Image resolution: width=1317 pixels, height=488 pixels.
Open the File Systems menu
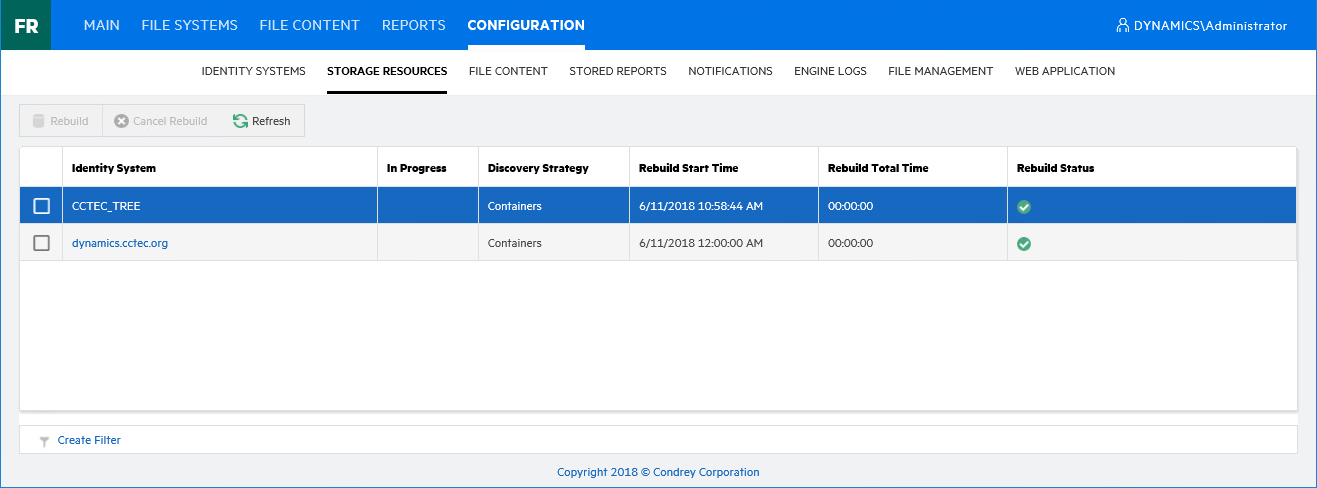pos(189,25)
